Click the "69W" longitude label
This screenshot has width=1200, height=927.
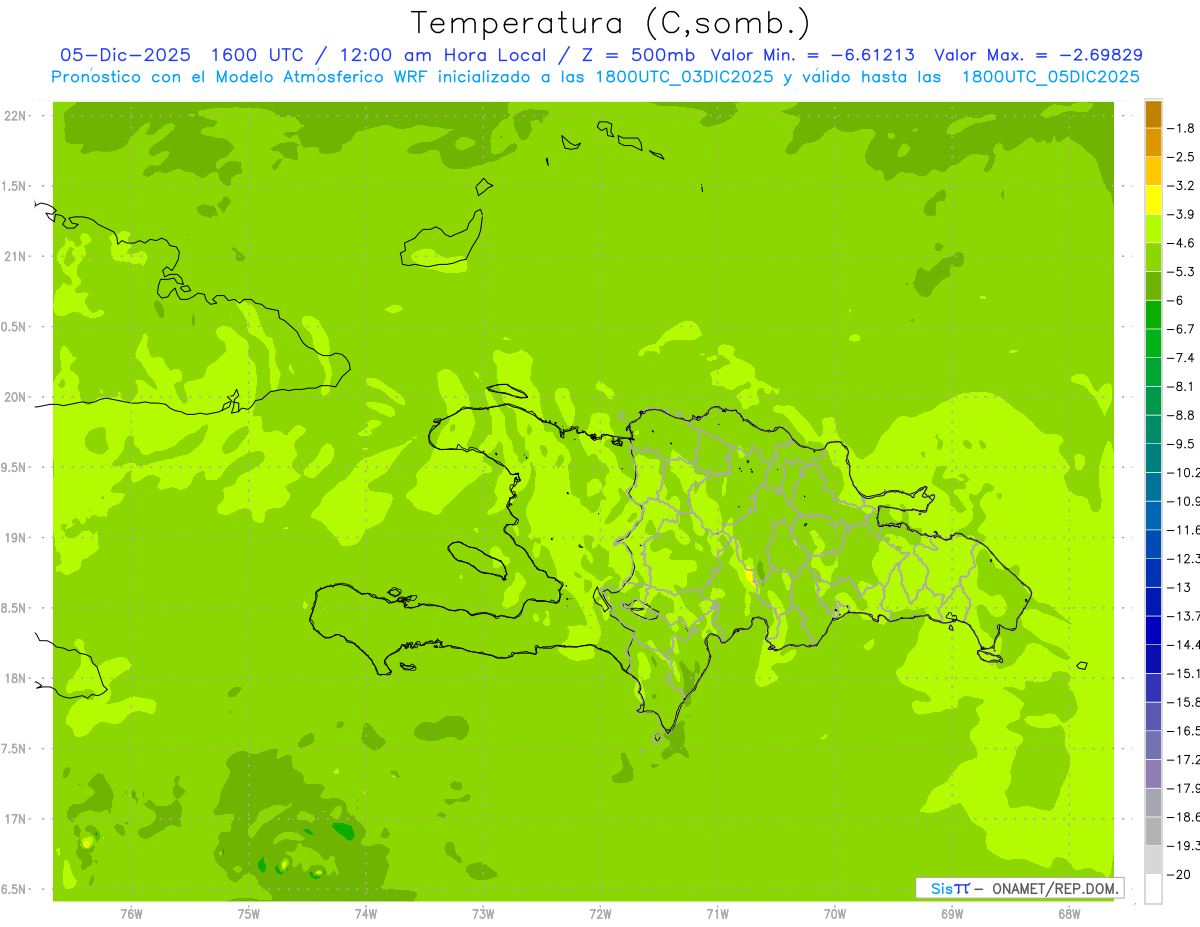click(x=952, y=914)
